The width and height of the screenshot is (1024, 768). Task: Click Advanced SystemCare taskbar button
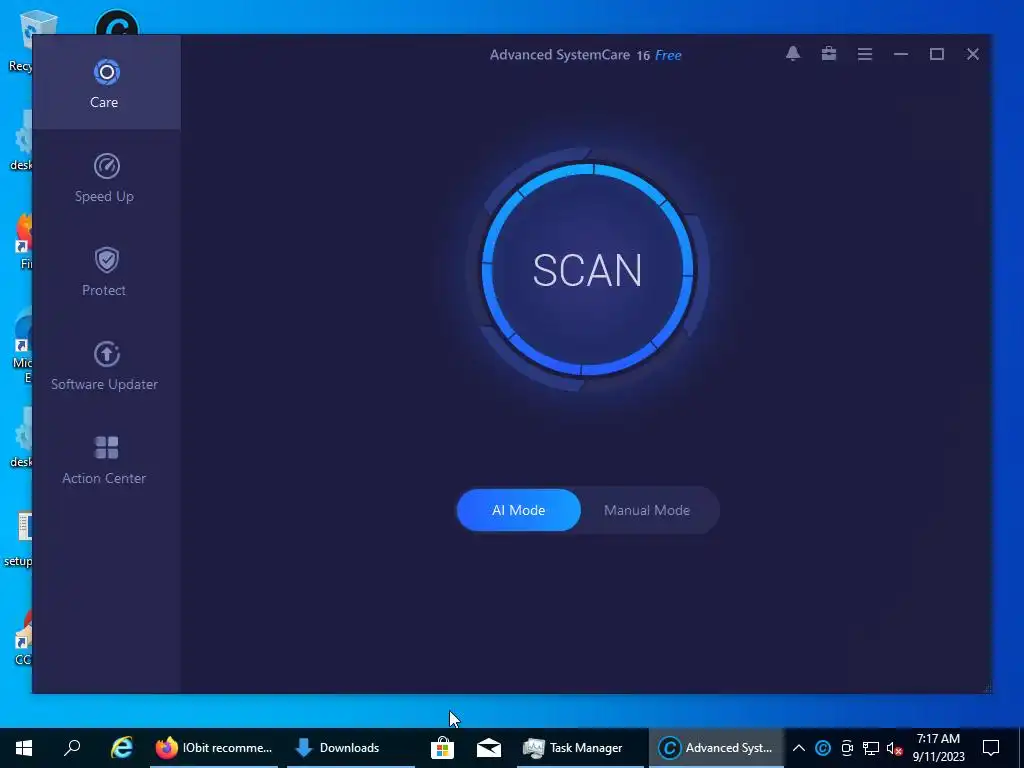(x=716, y=748)
